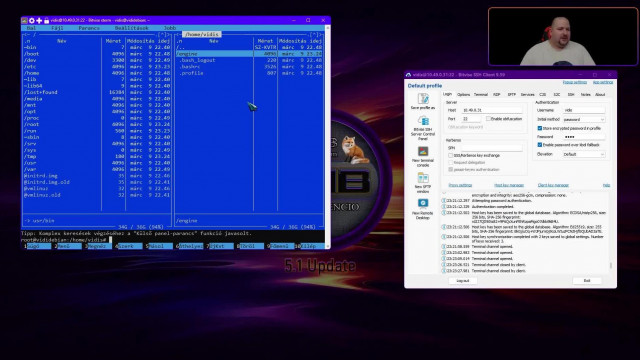Screen dimensions: 640x360
Task: Click into Port input field
Action: (471, 119)
